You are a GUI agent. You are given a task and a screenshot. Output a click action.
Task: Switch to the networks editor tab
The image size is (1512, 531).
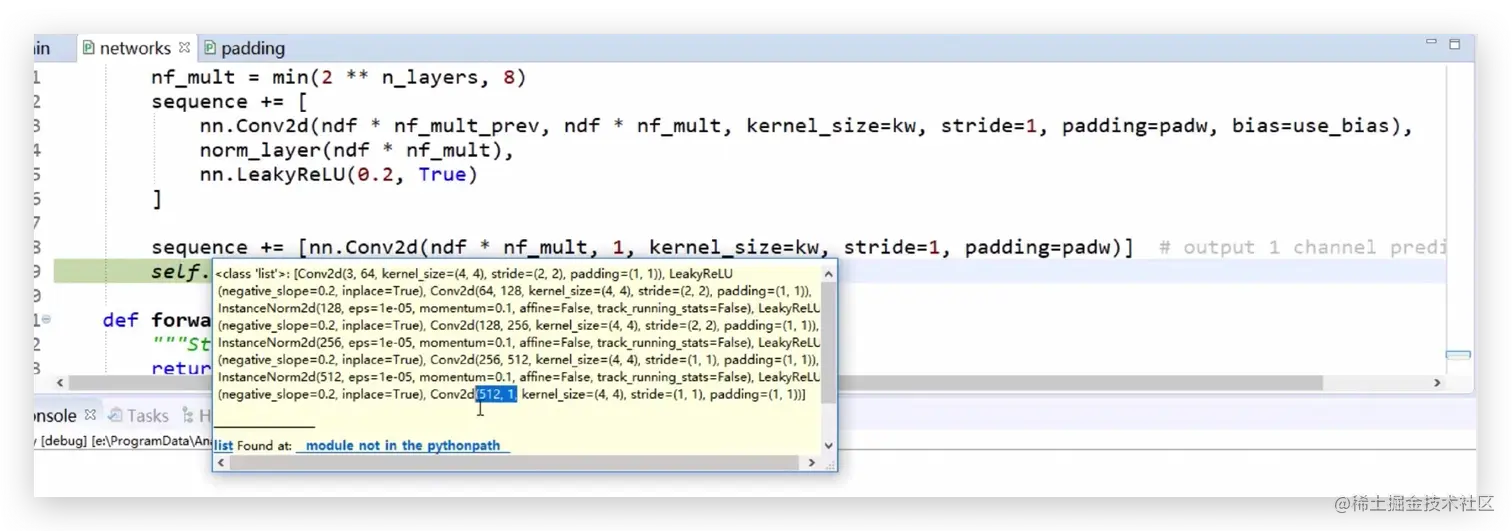tap(135, 48)
